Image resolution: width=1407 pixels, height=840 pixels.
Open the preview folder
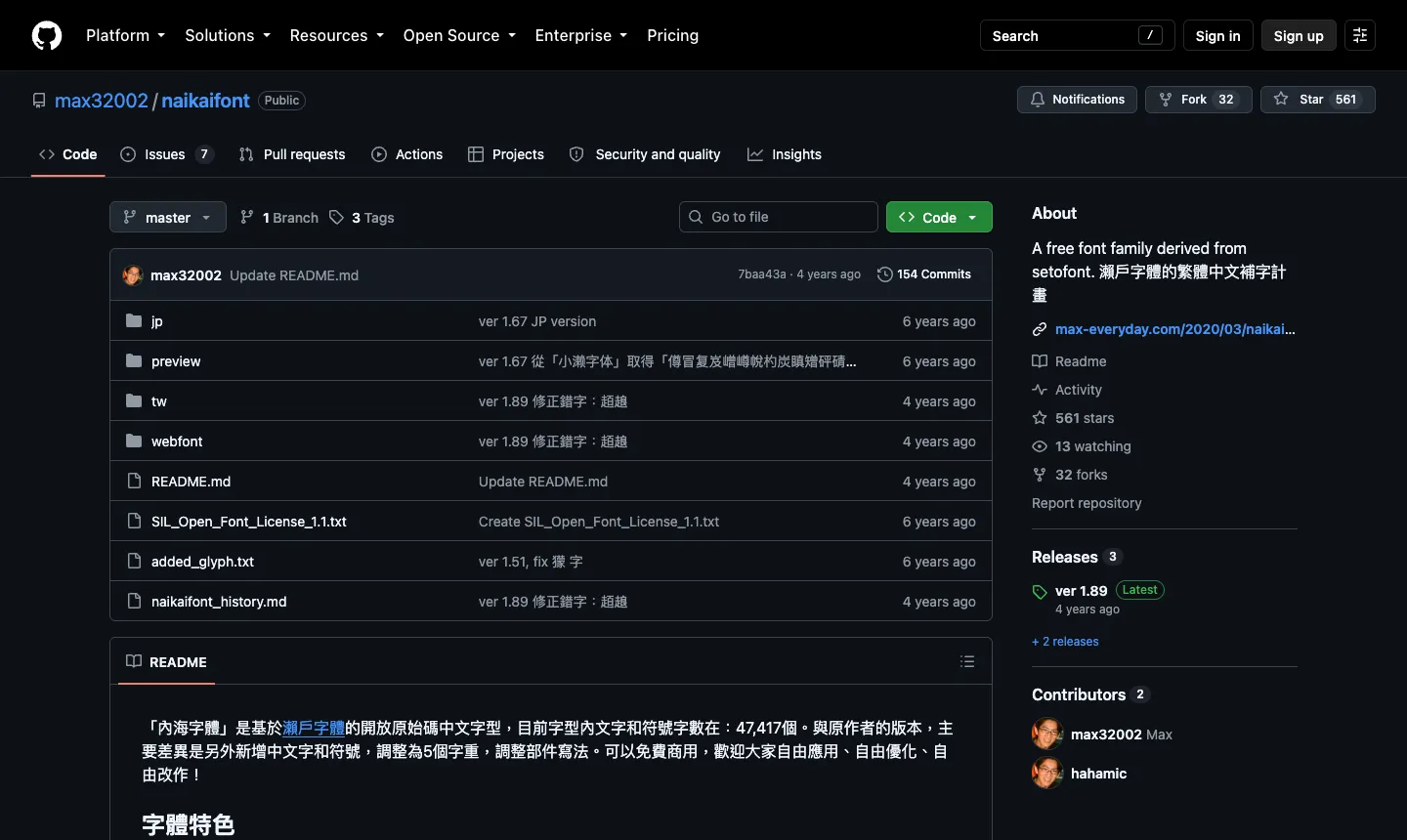[176, 361]
